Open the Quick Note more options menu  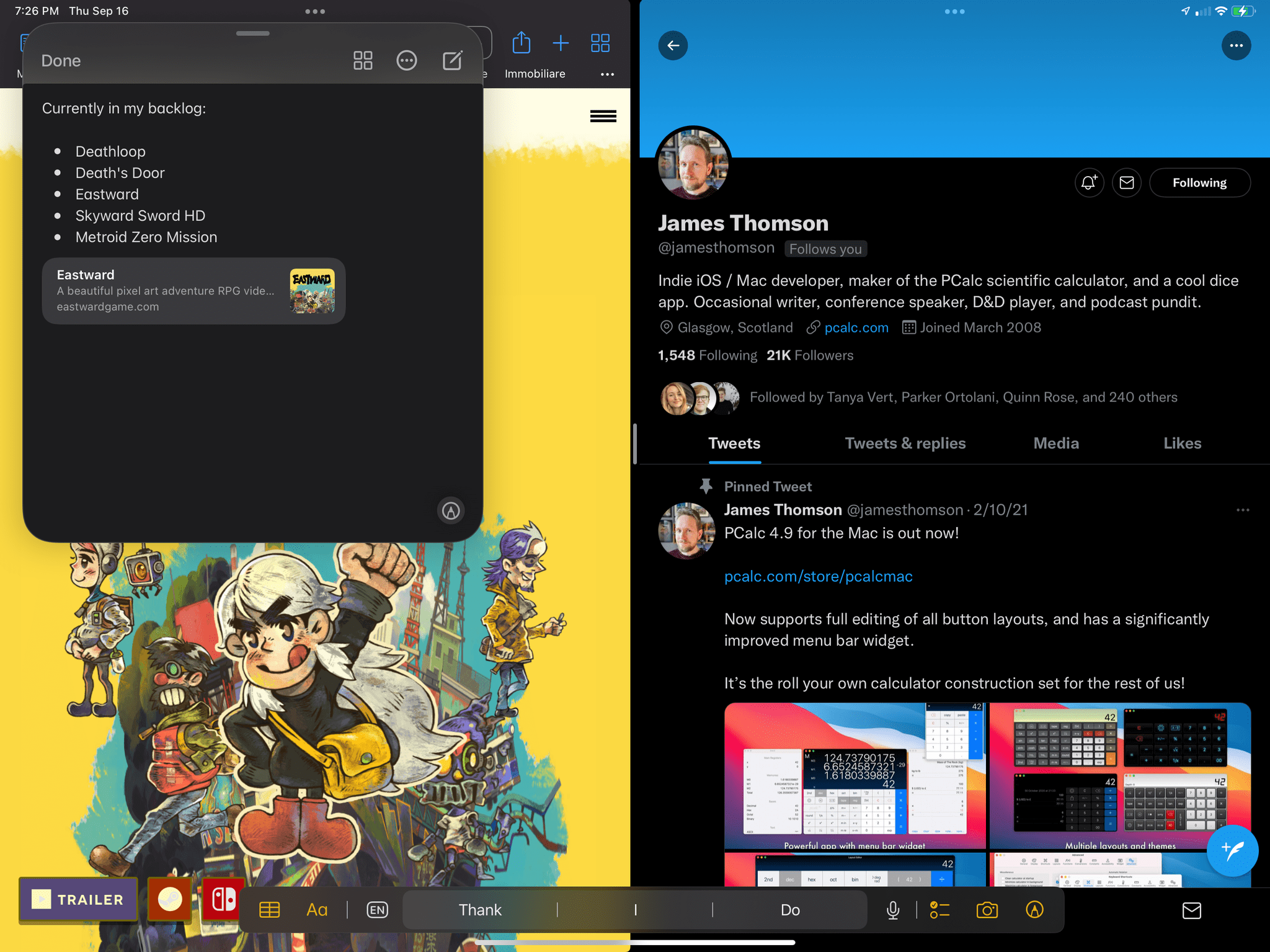pyautogui.click(x=407, y=60)
